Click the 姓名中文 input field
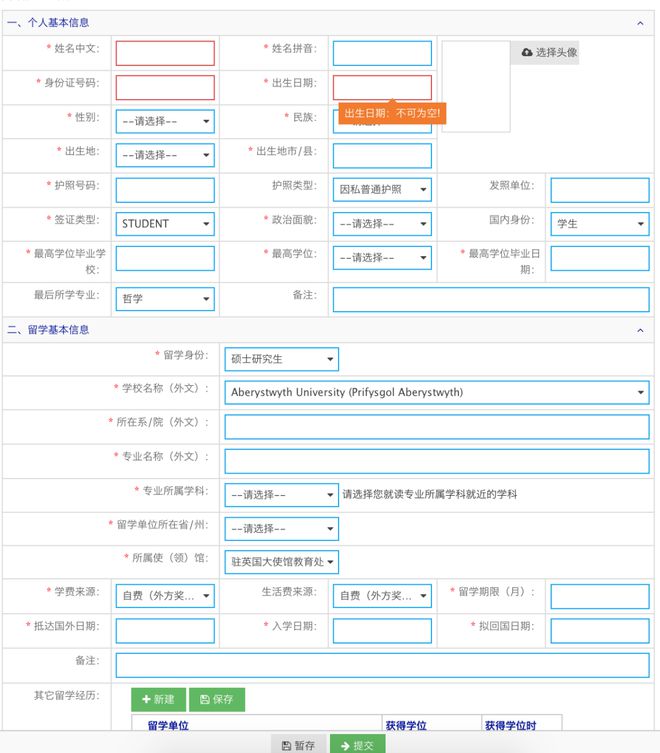This screenshot has height=753, width=660. tap(165, 53)
